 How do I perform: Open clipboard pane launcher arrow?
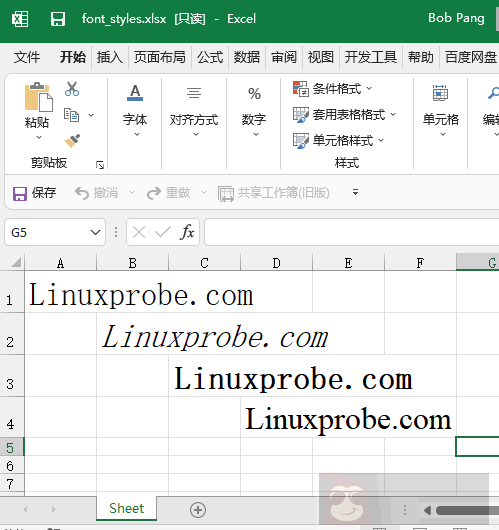(100, 165)
